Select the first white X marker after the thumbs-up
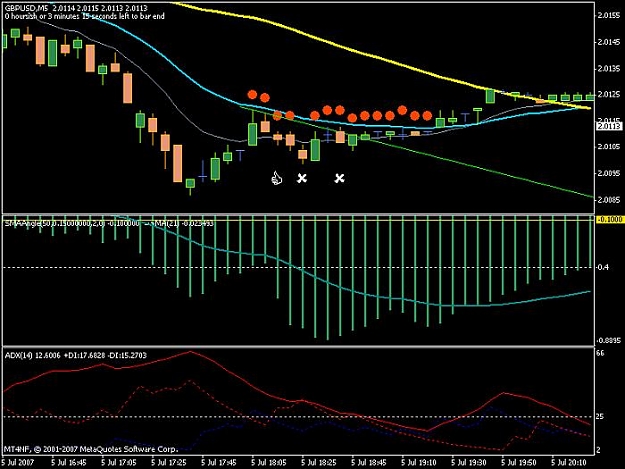 point(302,178)
